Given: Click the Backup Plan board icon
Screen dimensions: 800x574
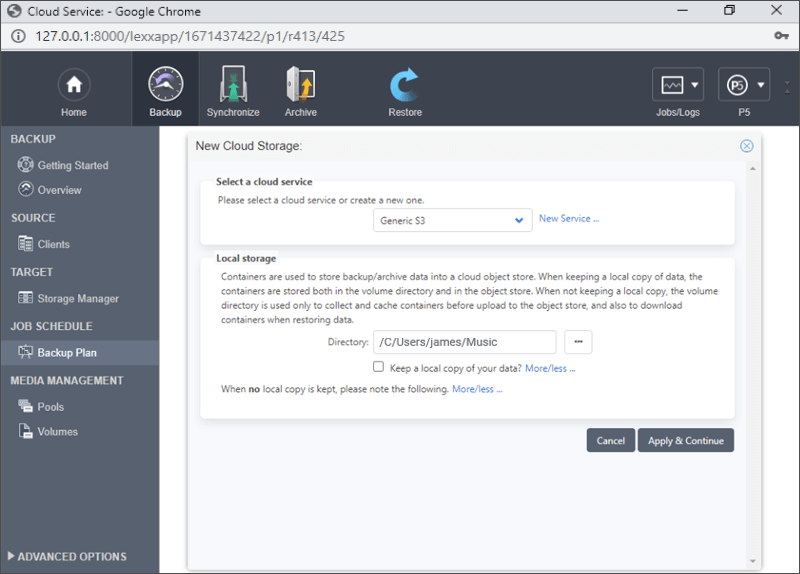Looking at the screenshot, I should click(26, 352).
